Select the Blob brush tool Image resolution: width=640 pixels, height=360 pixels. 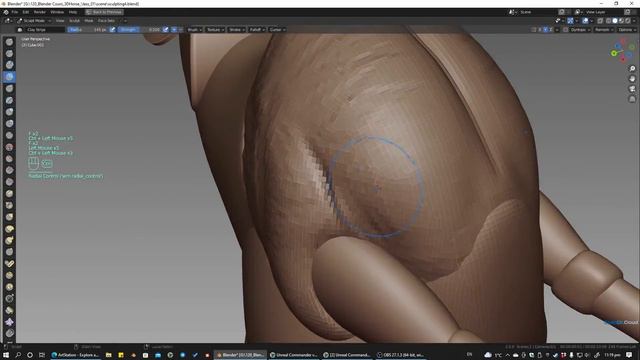pyautogui.click(x=9, y=123)
